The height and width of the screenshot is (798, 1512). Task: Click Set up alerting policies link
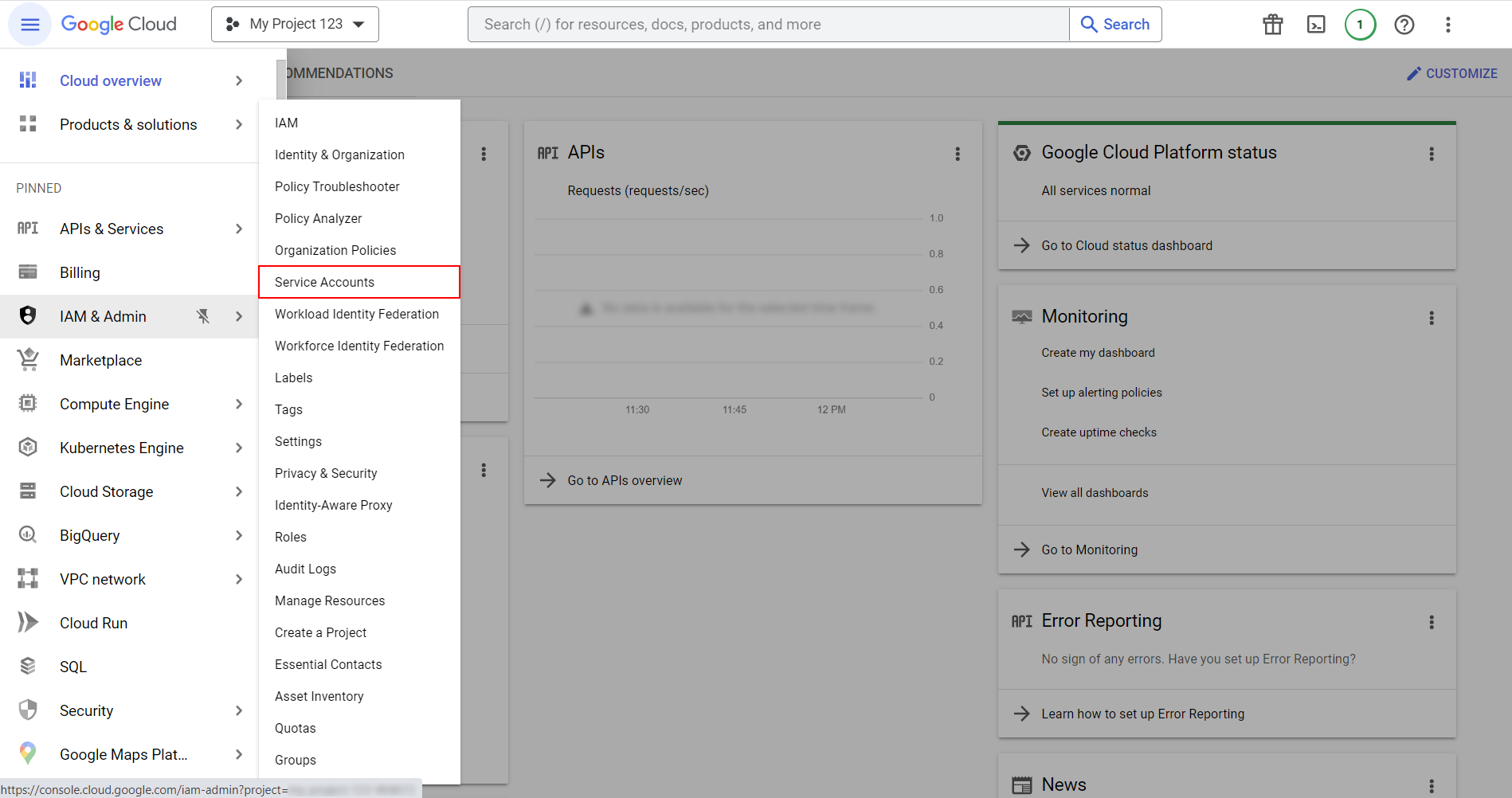(x=1102, y=393)
